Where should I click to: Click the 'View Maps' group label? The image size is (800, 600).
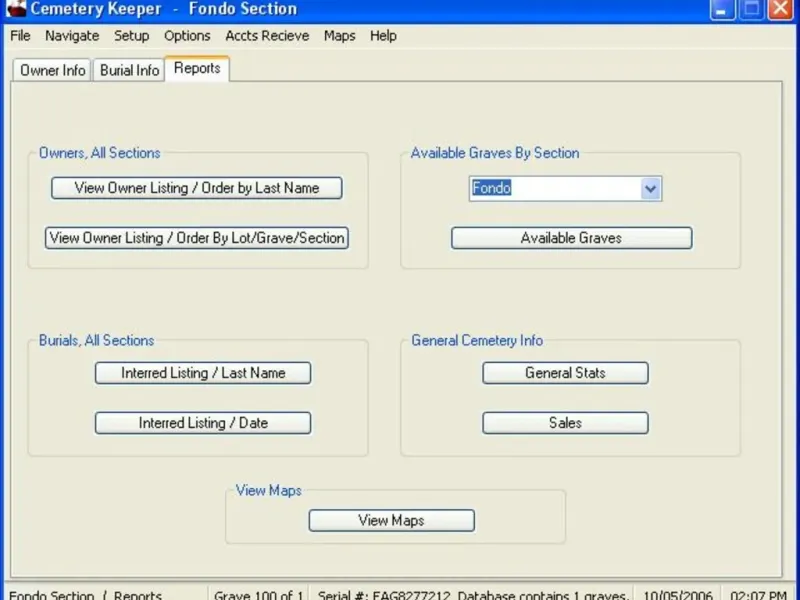pos(268,490)
